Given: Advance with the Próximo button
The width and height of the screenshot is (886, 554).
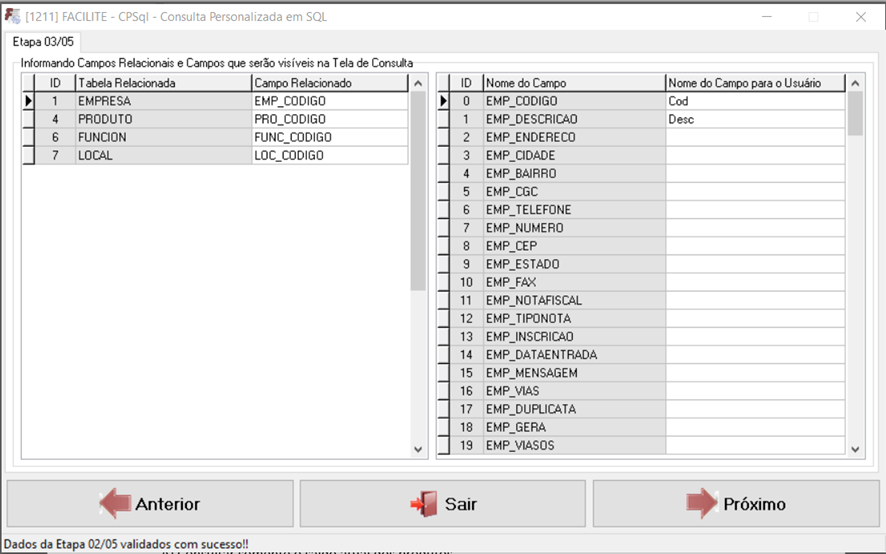Looking at the screenshot, I should (x=736, y=504).
